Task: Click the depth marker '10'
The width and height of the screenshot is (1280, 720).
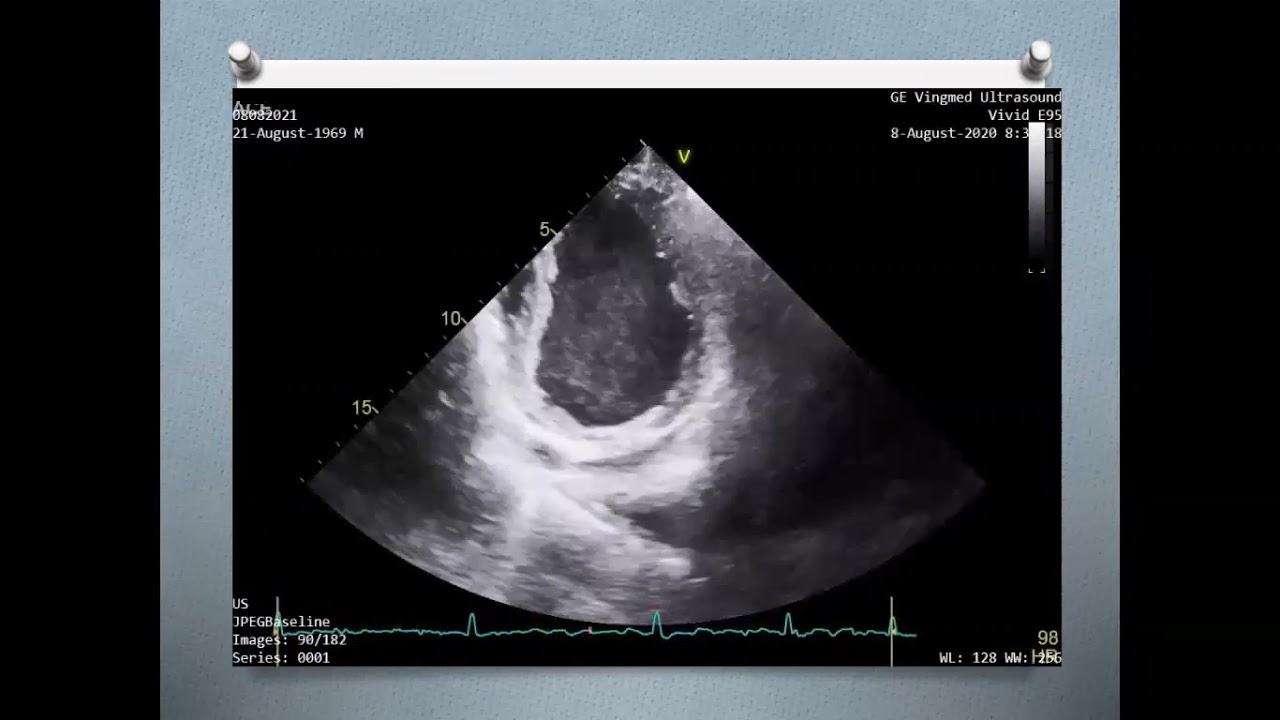Action: click(451, 319)
